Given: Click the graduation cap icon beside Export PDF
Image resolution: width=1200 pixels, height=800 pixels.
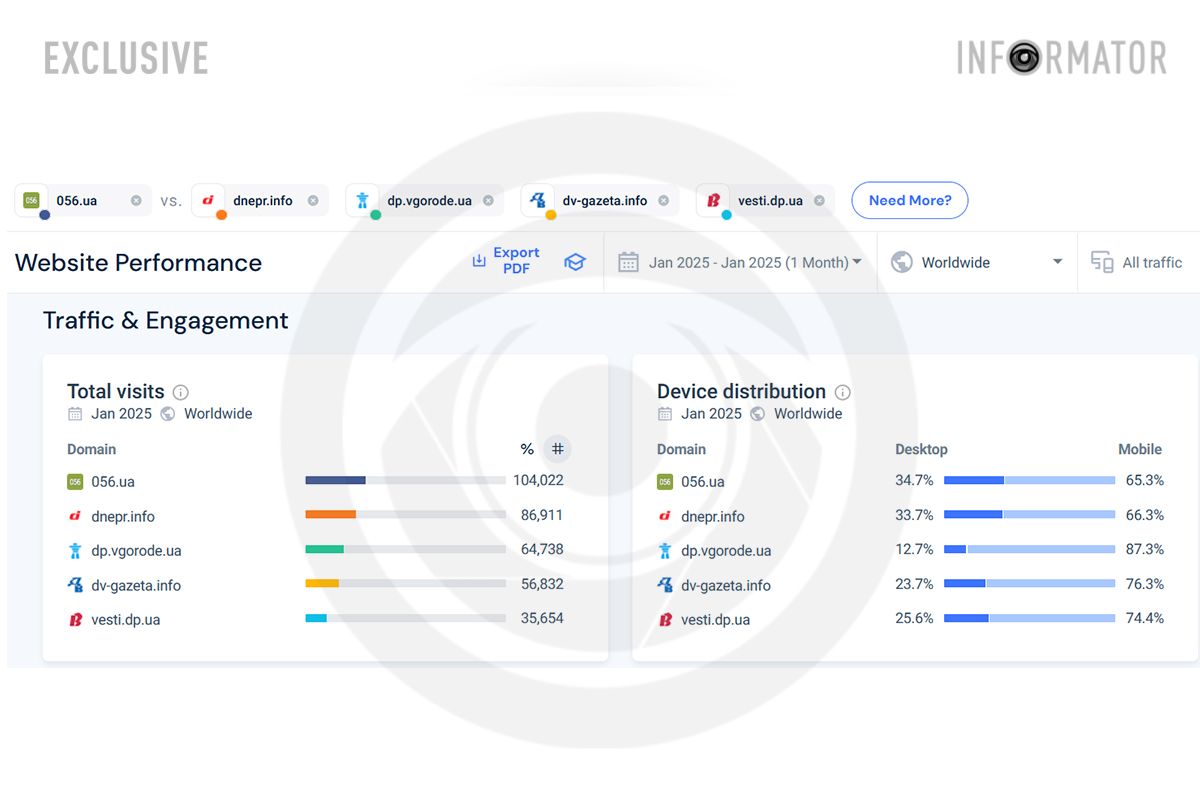Looking at the screenshot, I should click(x=575, y=262).
